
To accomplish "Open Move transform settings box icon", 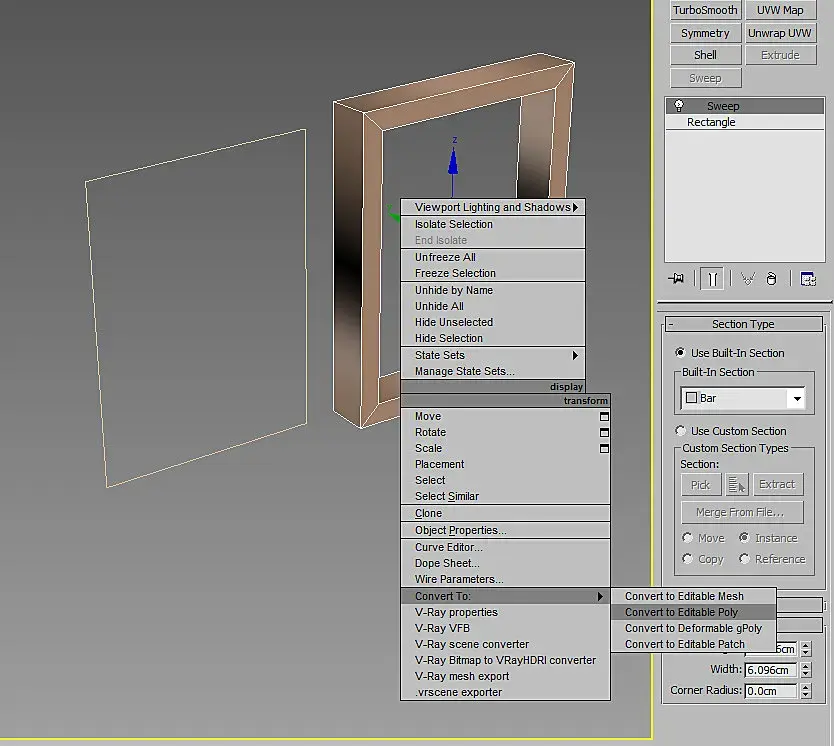I will [604, 416].
